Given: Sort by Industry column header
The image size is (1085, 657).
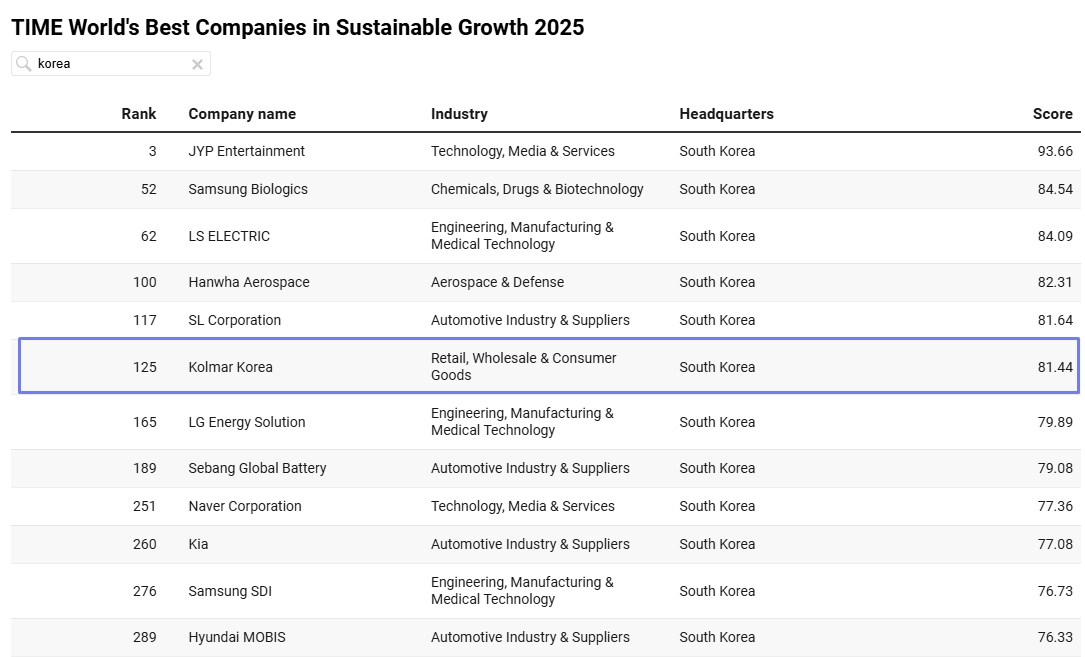Looking at the screenshot, I should [x=459, y=114].
